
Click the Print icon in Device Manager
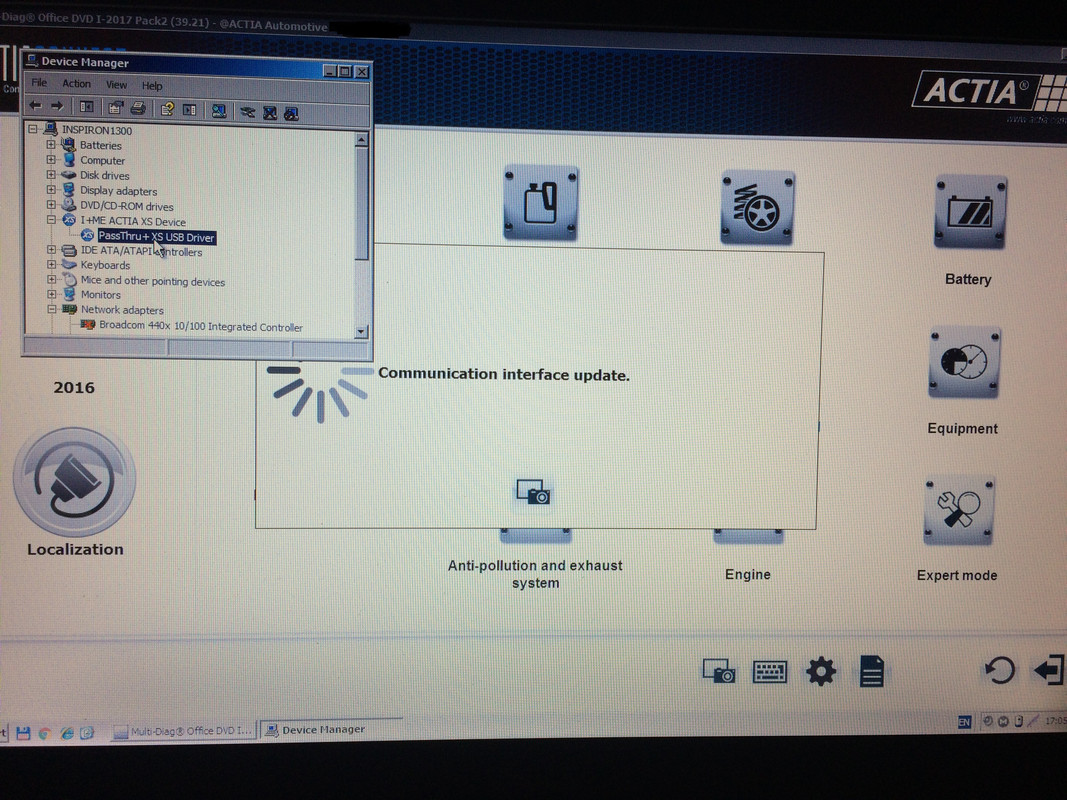click(x=138, y=108)
